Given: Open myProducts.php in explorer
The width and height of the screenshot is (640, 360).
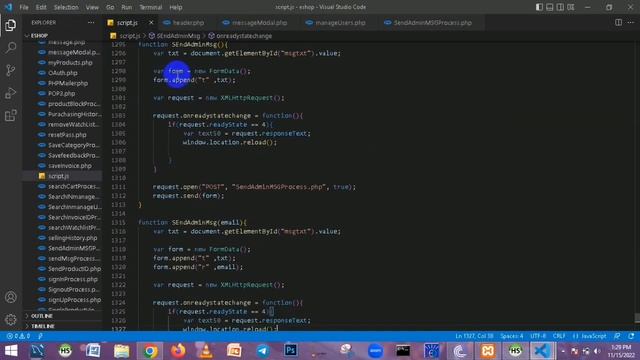Looking at the screenshot, I should pyautogui.click(x=70, y=62).
